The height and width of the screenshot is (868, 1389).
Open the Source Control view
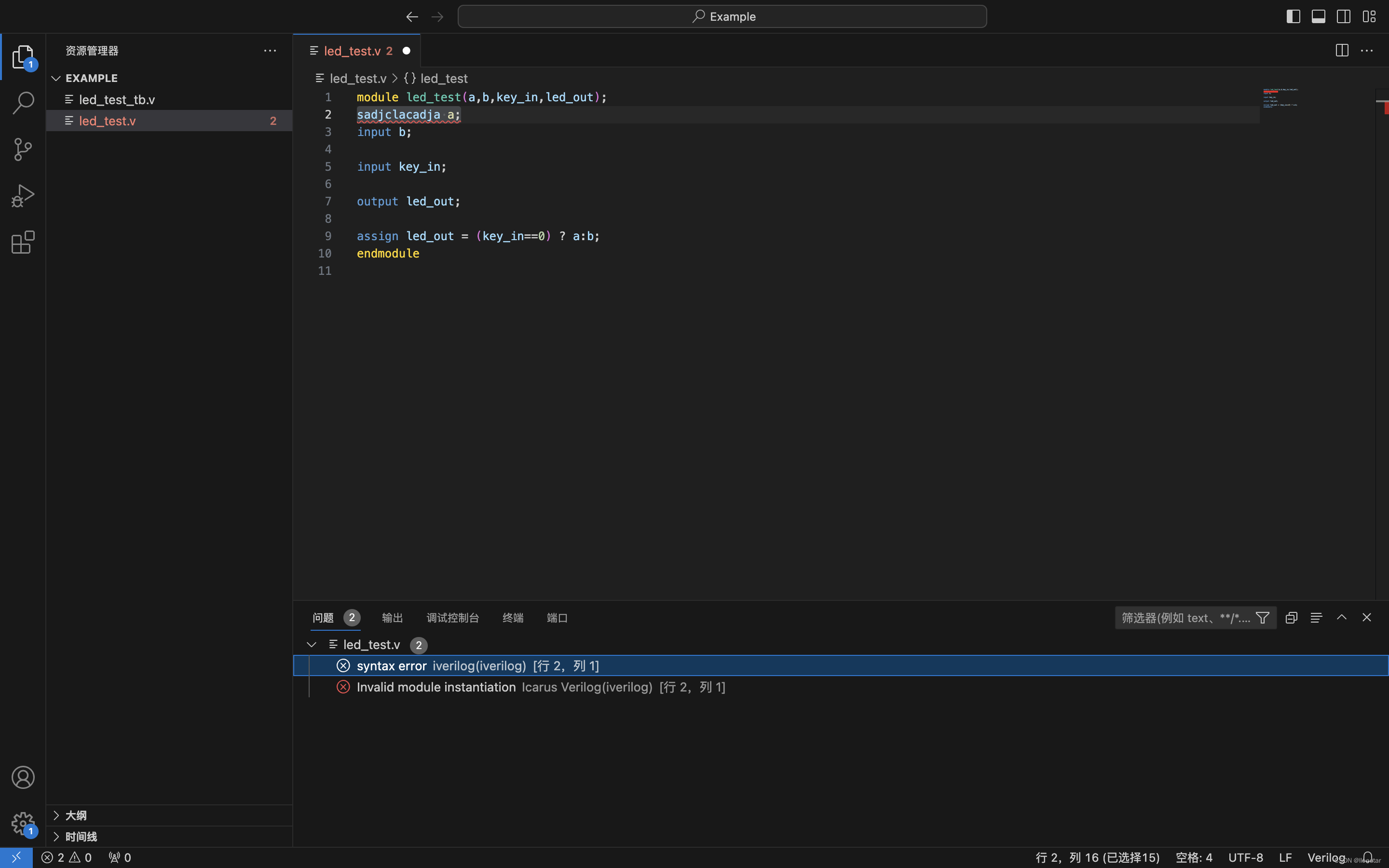(x=23, y=149)
